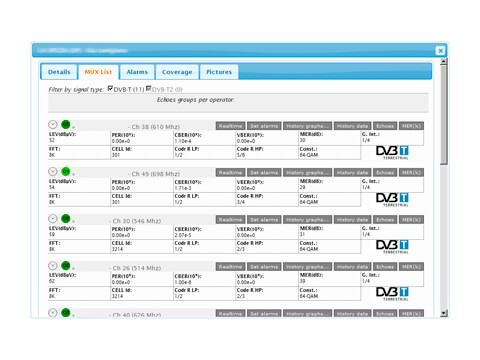Collapse the Ch 30 (546 Mhz) section
Screen dimensions: 480x360
53,218
